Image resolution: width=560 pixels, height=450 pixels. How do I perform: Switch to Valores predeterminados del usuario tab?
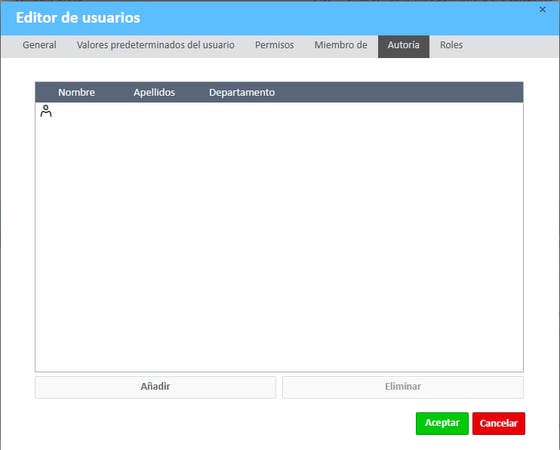point(155,45)
